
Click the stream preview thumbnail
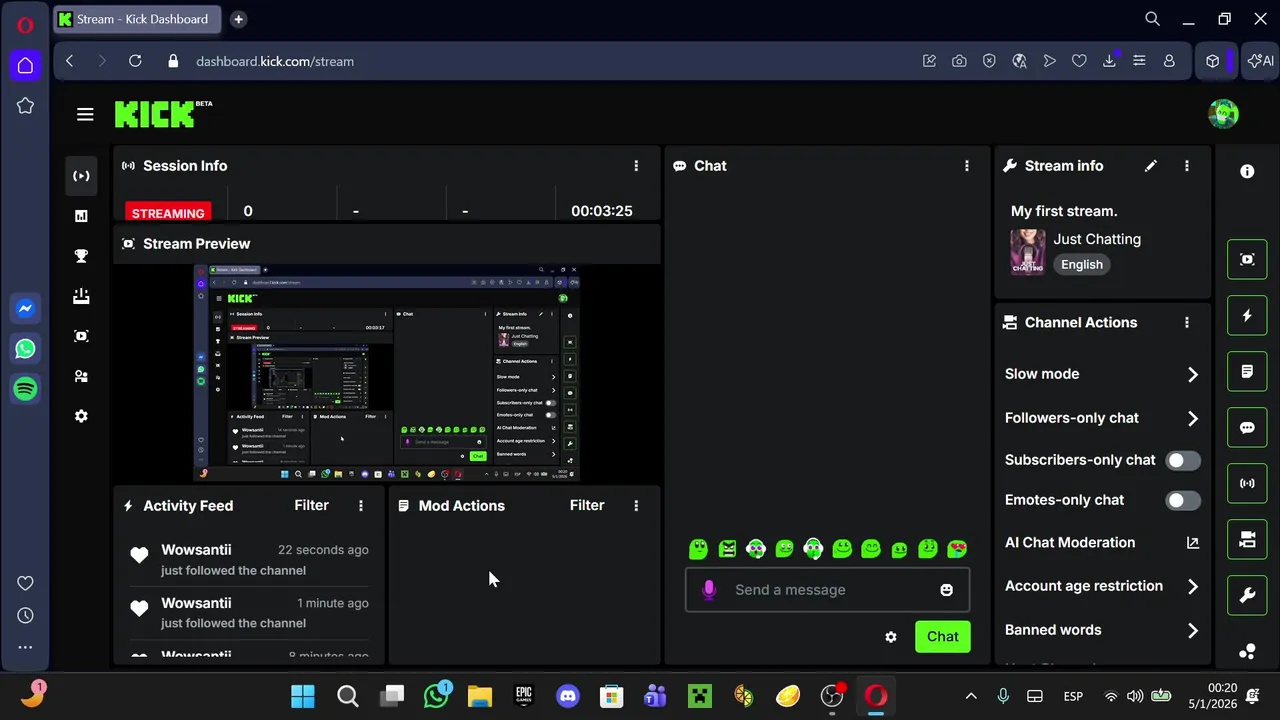[x=387, y=373]
